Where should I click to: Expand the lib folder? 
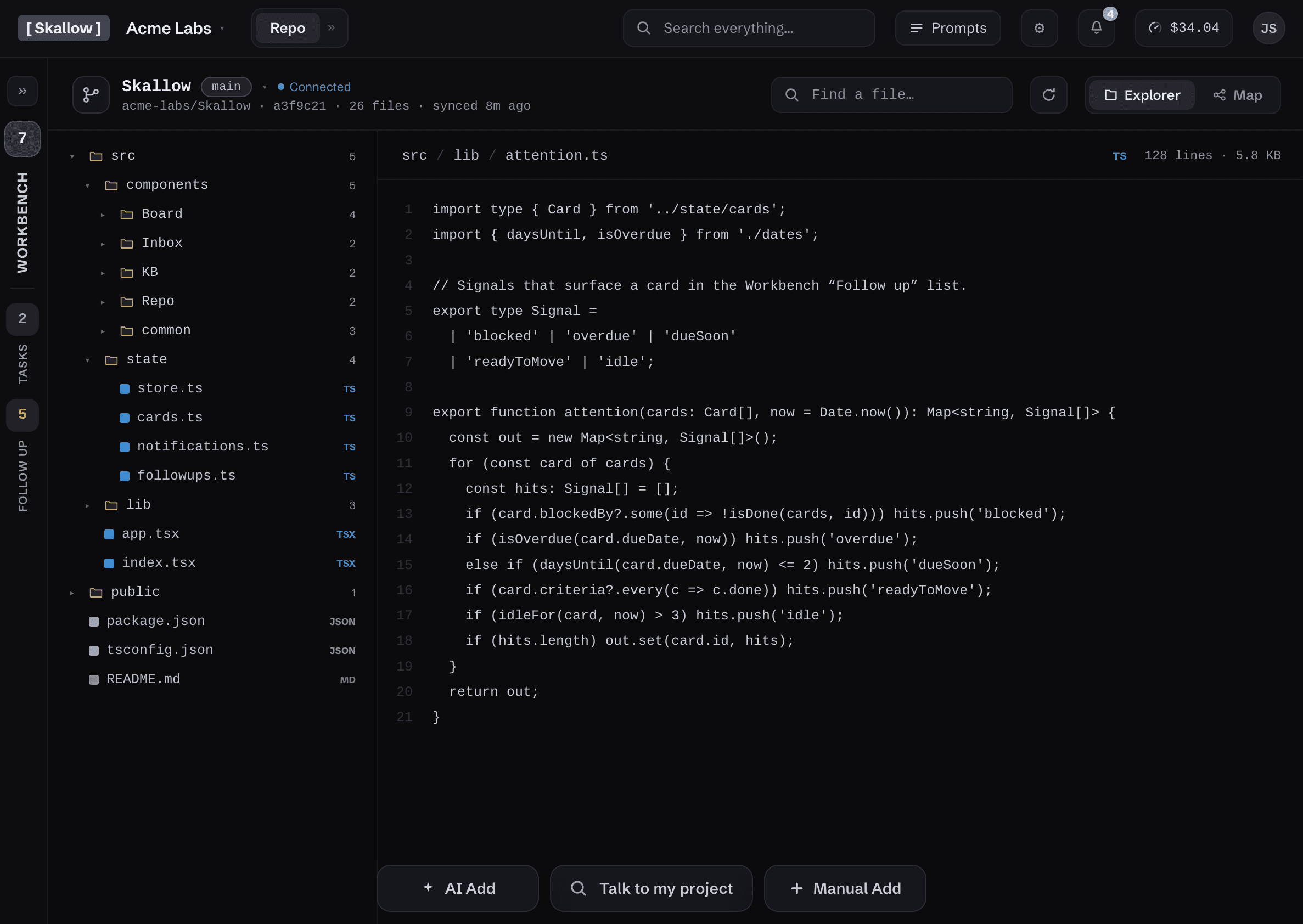tap(88, 505)
